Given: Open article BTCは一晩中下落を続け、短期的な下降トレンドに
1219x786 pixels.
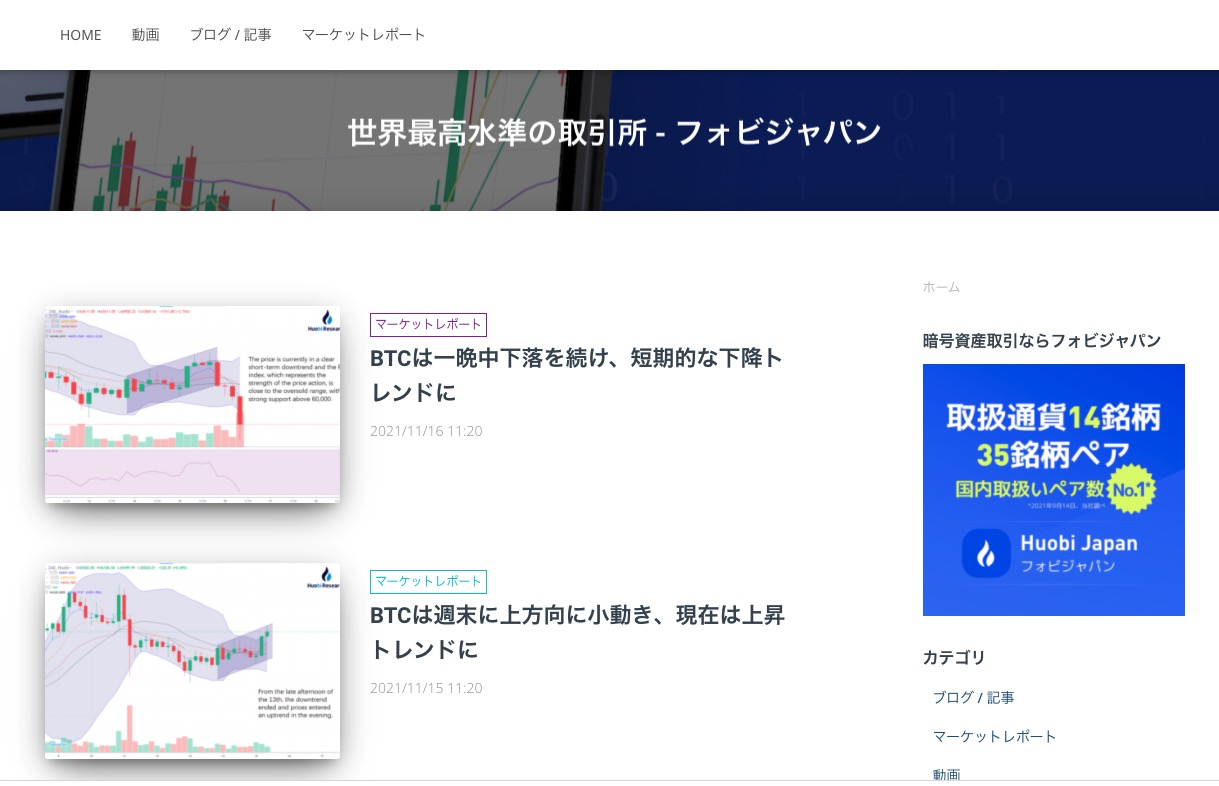Looking at the screenshot, I should point(577,375).
